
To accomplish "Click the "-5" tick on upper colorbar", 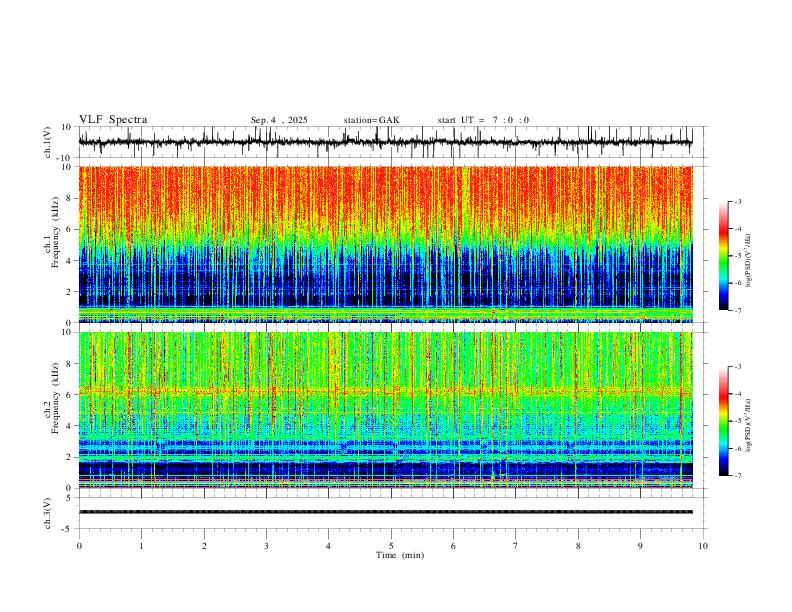I will coord(737,256).
